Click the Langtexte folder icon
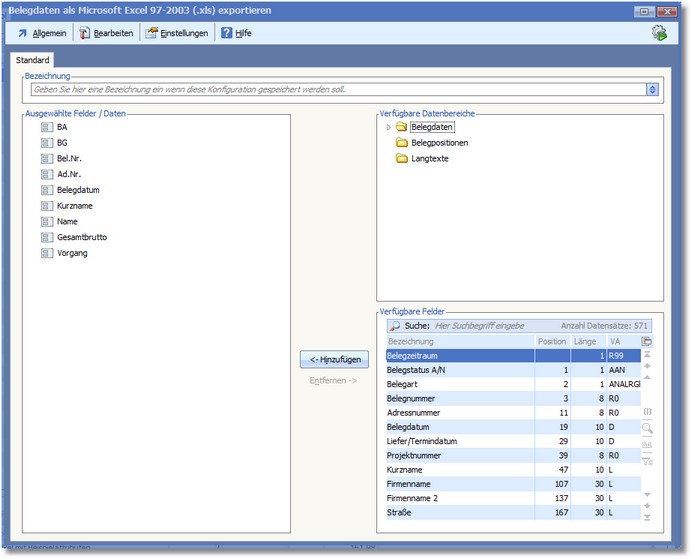Image resolution: width=692 pixels, height=559 pixels. coord(402,159)
